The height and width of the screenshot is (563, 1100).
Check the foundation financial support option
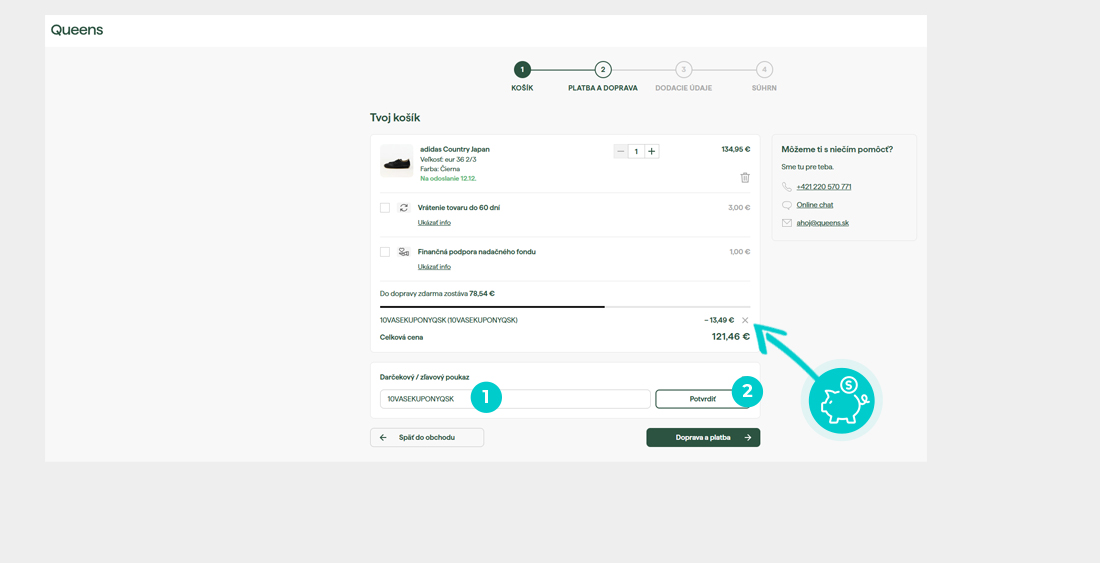click(385, 252)
